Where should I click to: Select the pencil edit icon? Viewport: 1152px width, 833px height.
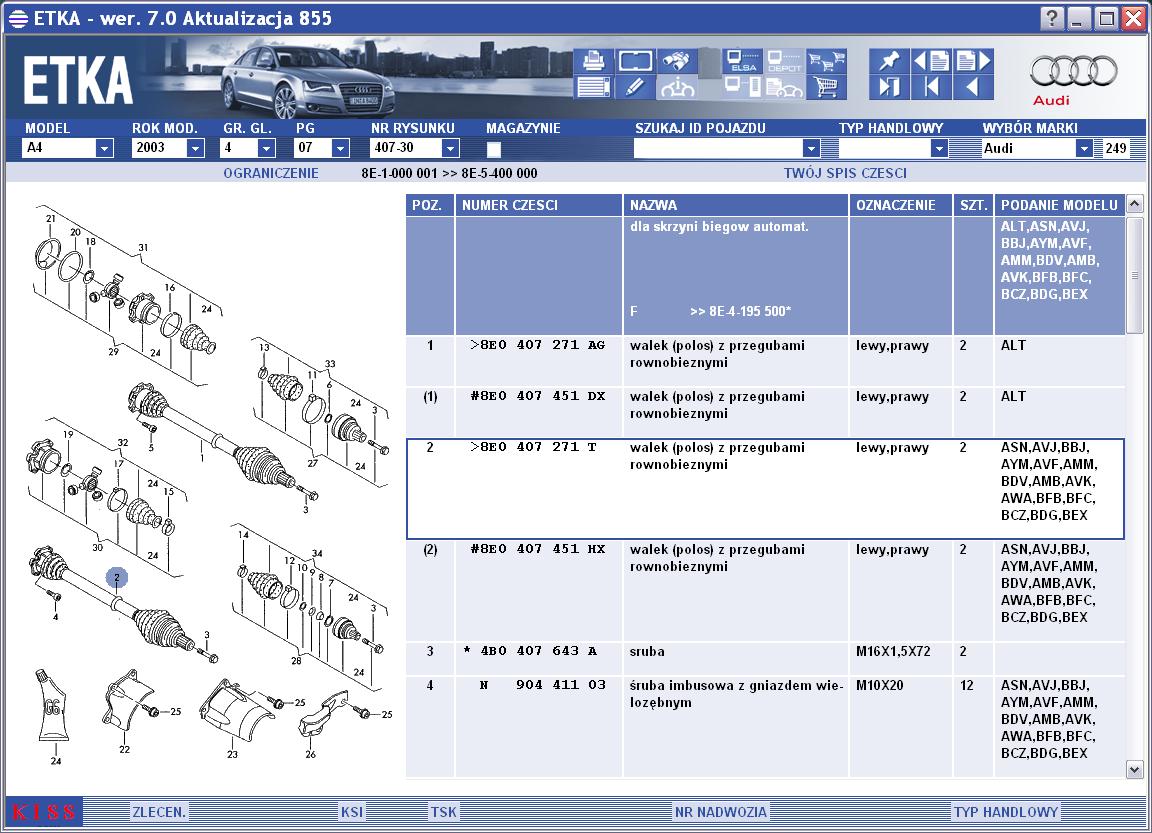[635, 87]
